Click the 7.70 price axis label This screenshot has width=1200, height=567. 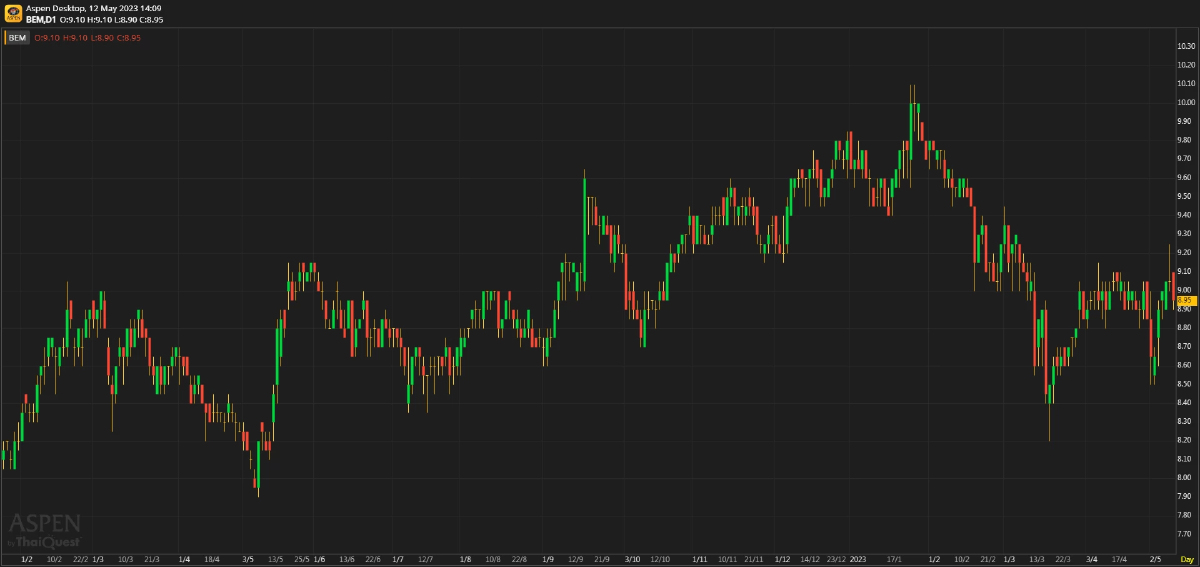(x=1185, y=534)
